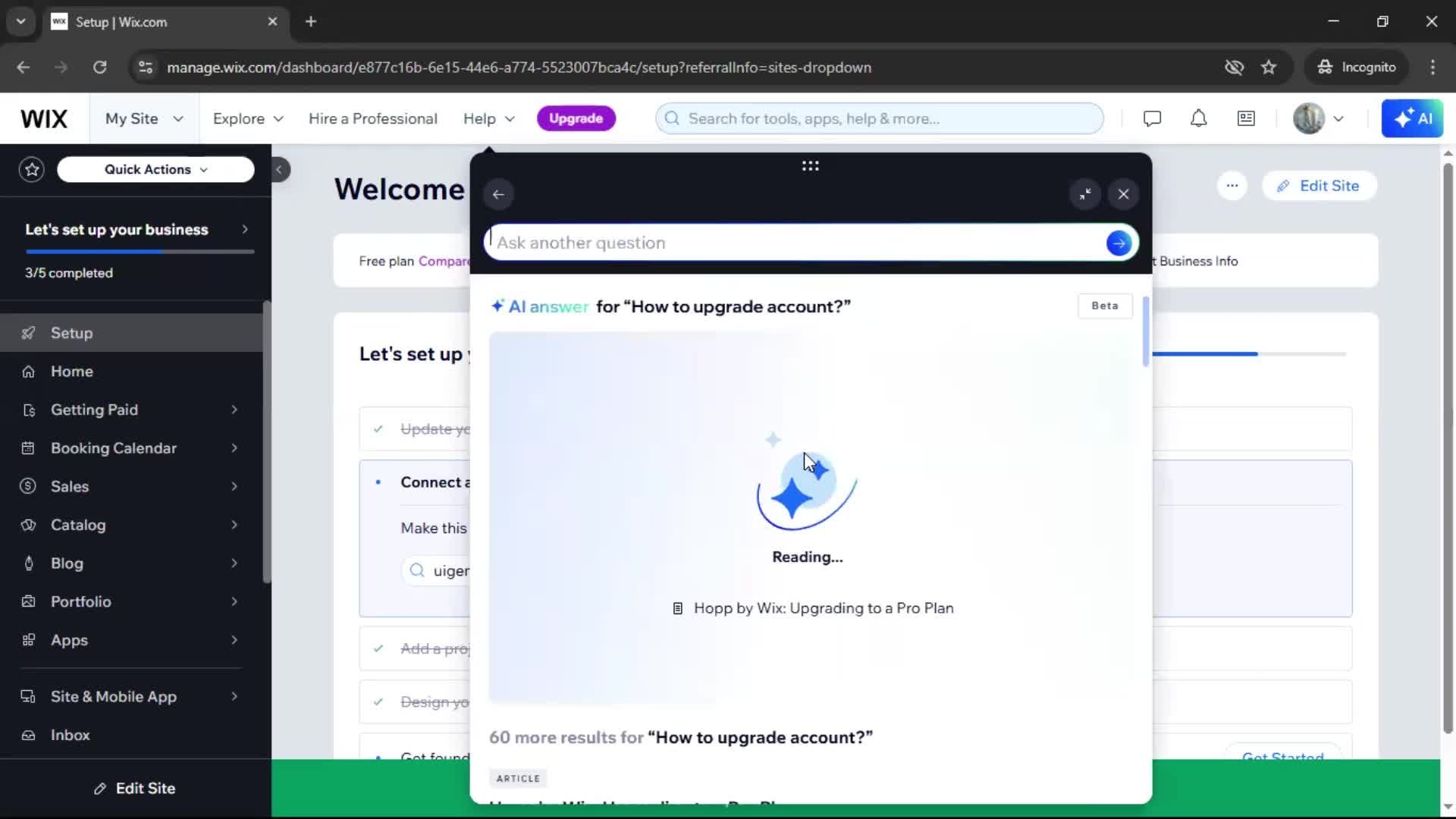Expand the profile dropdown arrow
Viewport: 1456px width, 819px height.
pyautogui.click(x=1338, y=119)
